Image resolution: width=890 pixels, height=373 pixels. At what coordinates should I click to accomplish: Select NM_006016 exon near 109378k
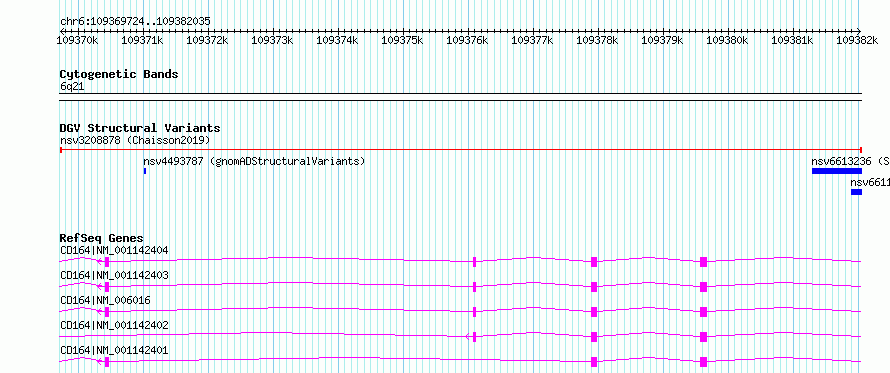(594, 312)
